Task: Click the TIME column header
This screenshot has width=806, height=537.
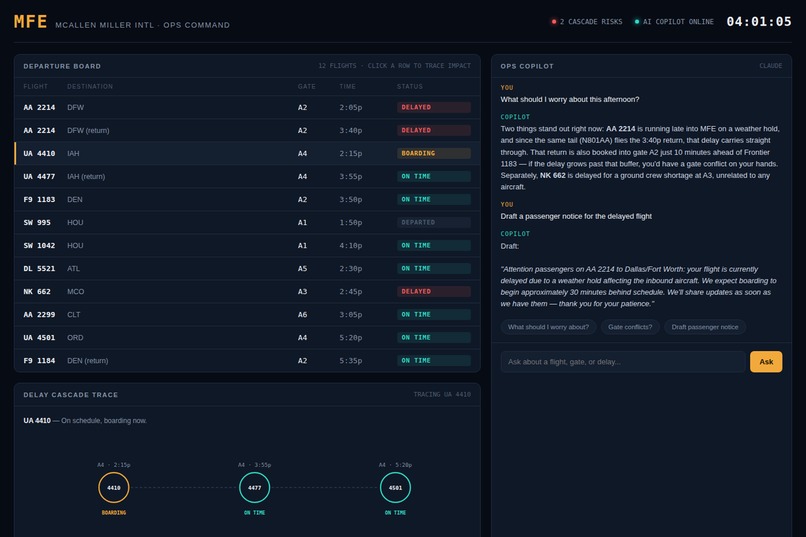Action: [347, 86]
